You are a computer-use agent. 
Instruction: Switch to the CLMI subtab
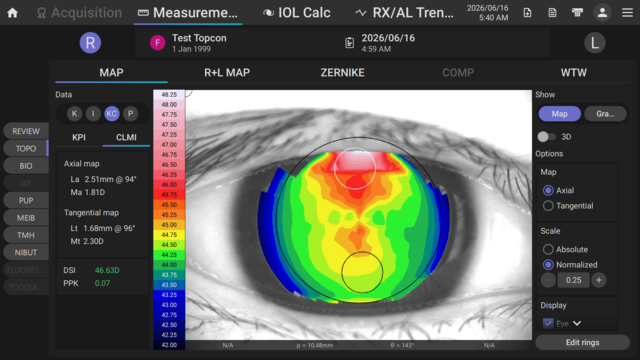[x=126, y=138]
